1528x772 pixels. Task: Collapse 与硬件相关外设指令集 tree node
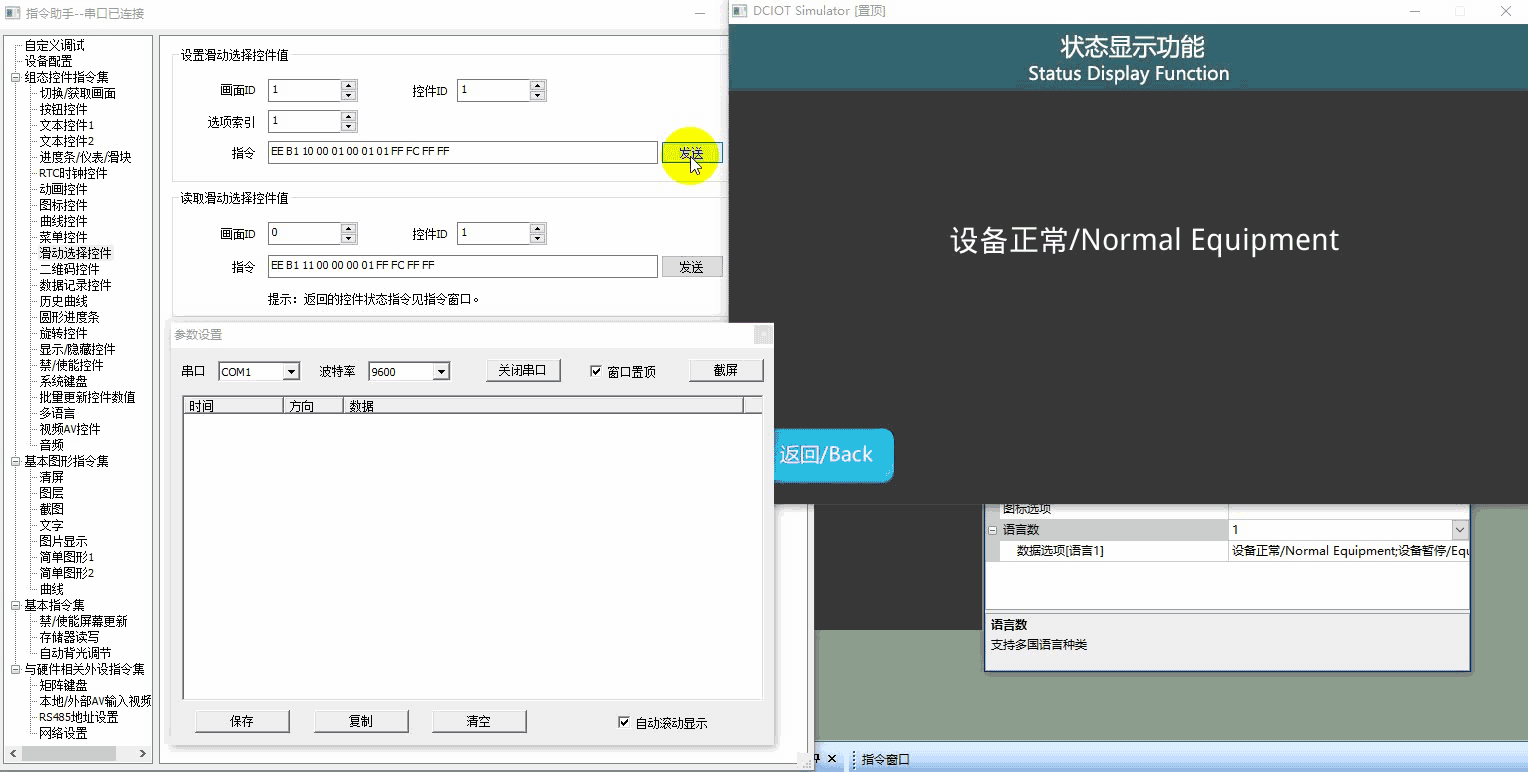[15, 669]
